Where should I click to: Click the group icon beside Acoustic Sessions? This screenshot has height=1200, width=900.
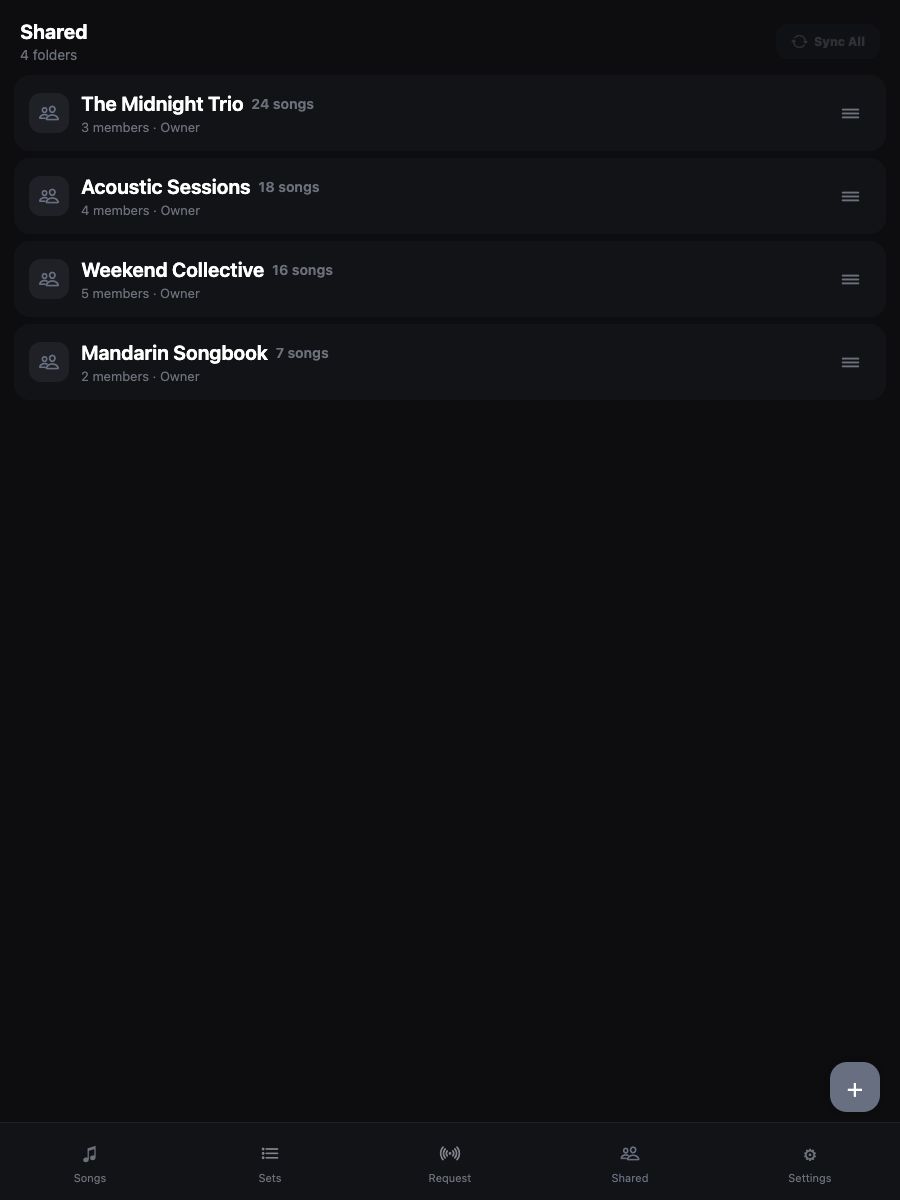point(49,196)
